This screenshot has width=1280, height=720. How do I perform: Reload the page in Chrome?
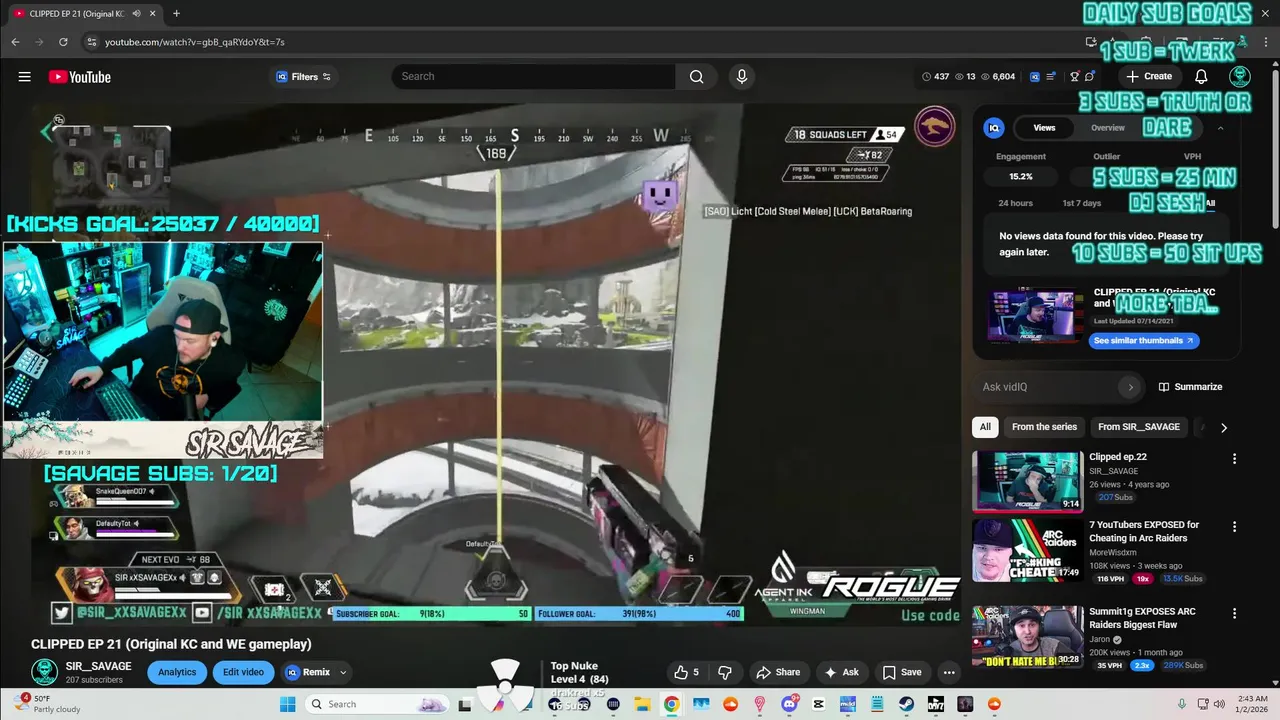coord(63,42)
